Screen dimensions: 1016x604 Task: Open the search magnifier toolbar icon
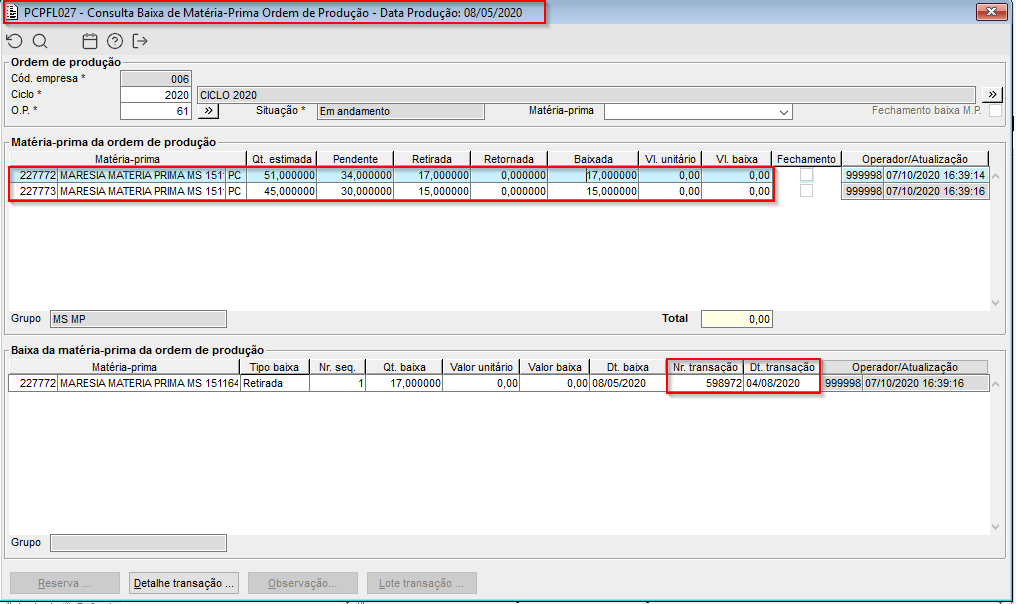(x=40, y=41)
